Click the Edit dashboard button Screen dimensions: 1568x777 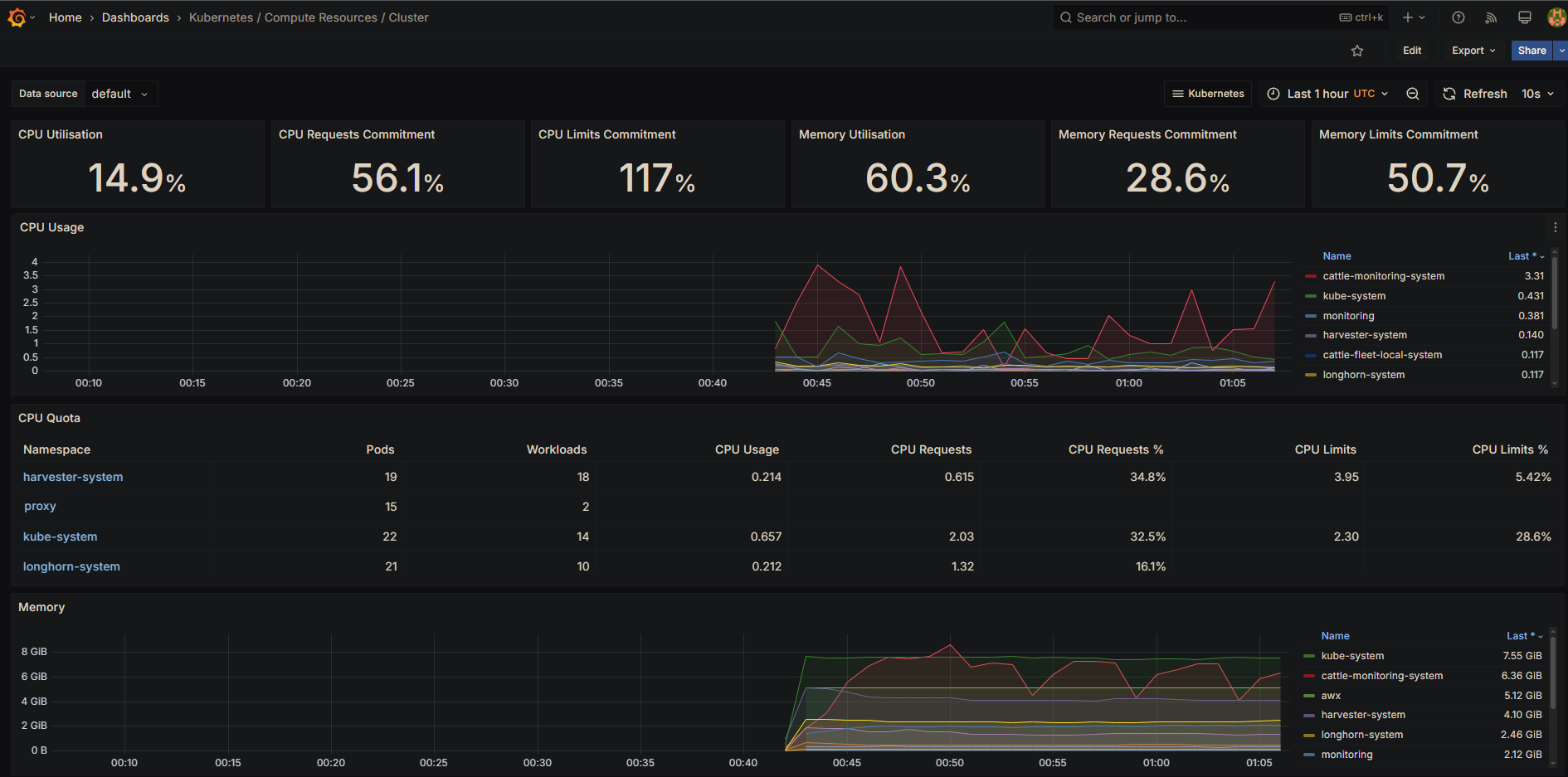pyautogui.click(x=1412, y=51)
